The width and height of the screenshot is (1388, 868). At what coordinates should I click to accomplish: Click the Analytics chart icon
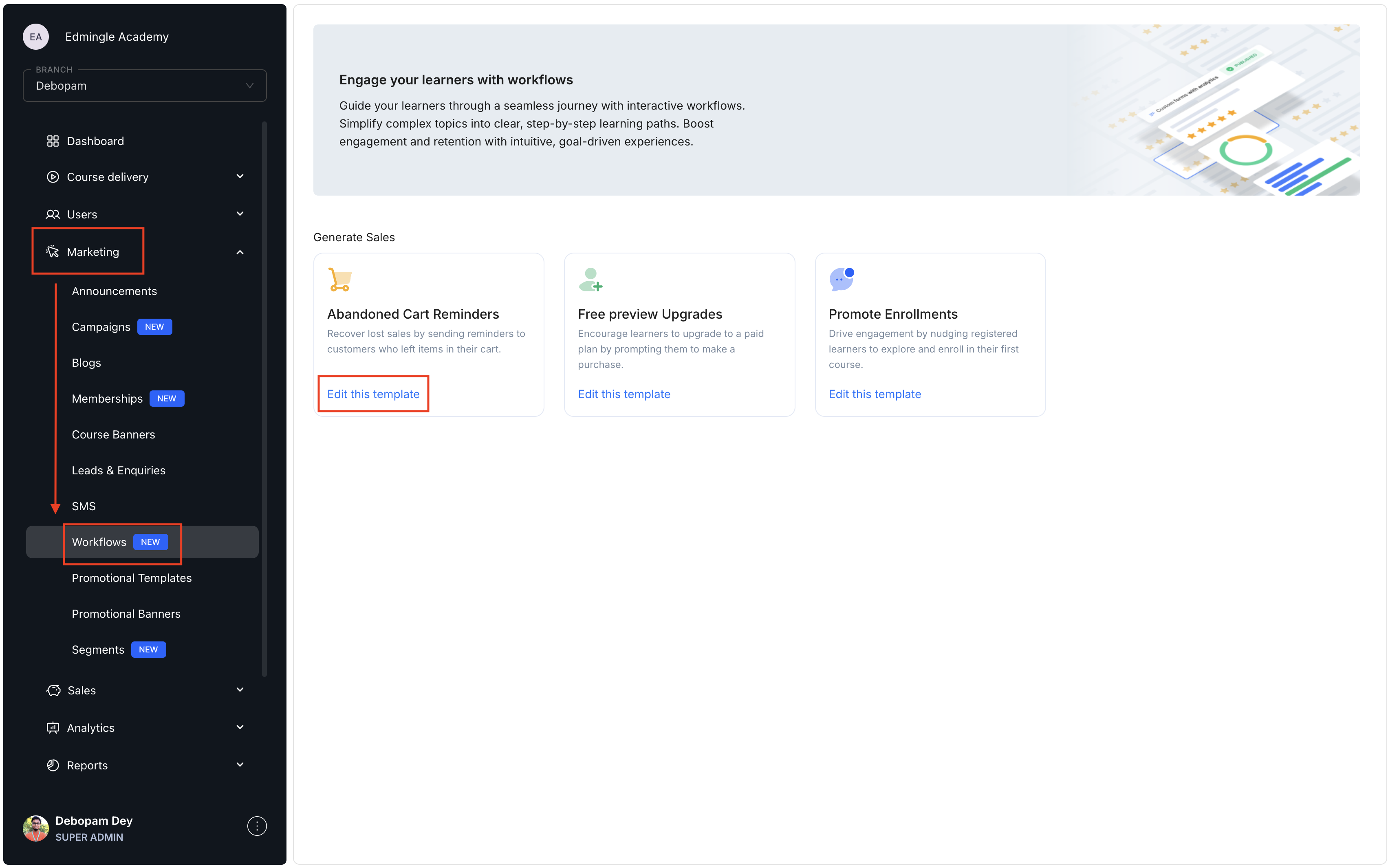pos(53,727)
